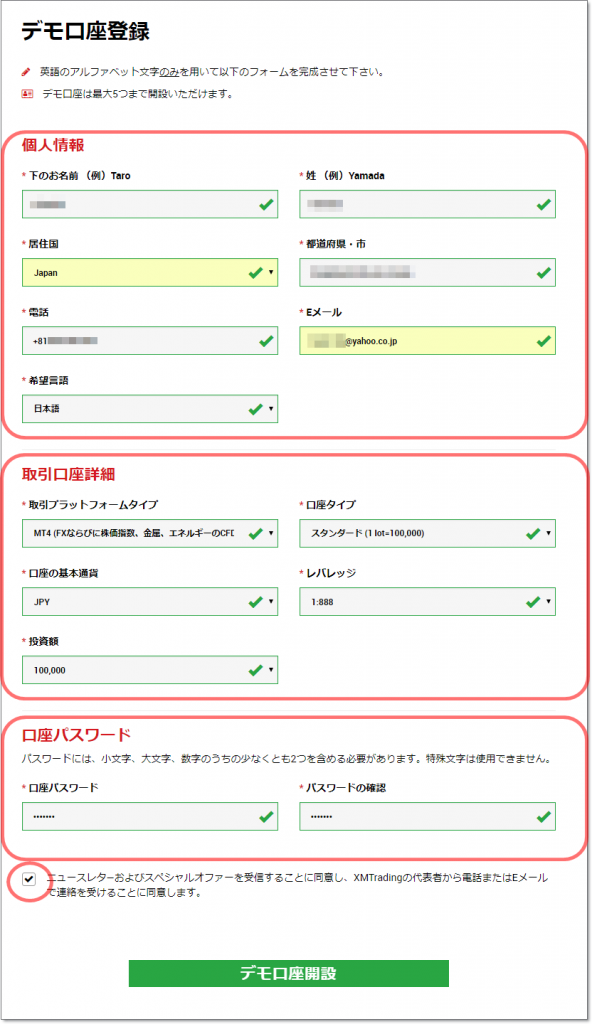Click green checkmark in 姓 field
The height and width of the screenshot is (1024, 592).
click(x=544, y=204)
